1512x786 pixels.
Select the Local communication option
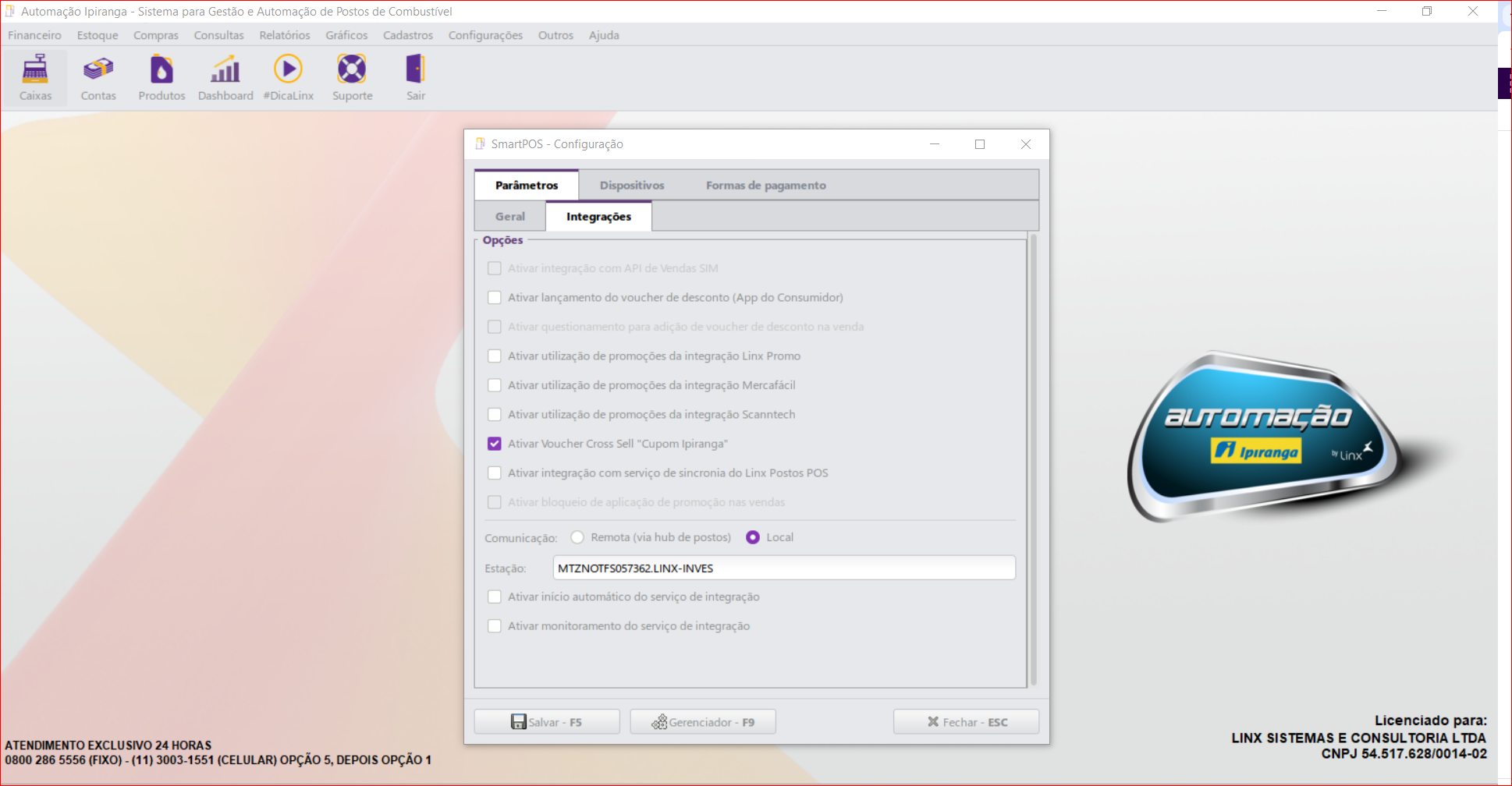[753, 537]
